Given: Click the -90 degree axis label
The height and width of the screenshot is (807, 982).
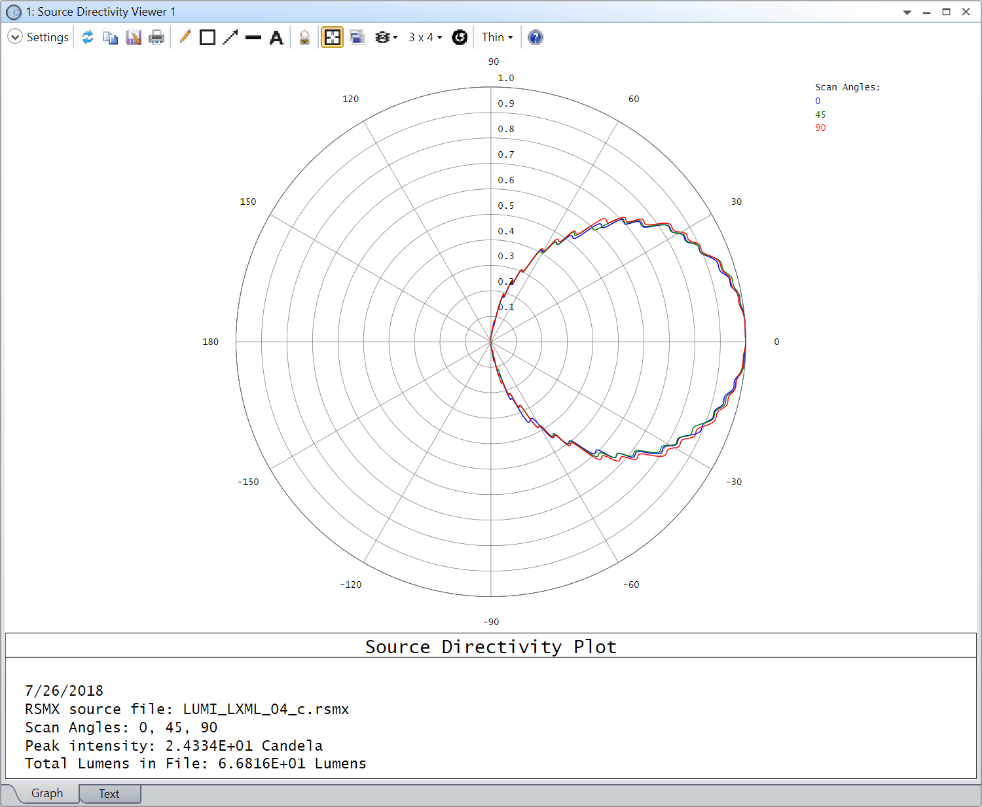Looking at the screenshot, I should [491, 622].
